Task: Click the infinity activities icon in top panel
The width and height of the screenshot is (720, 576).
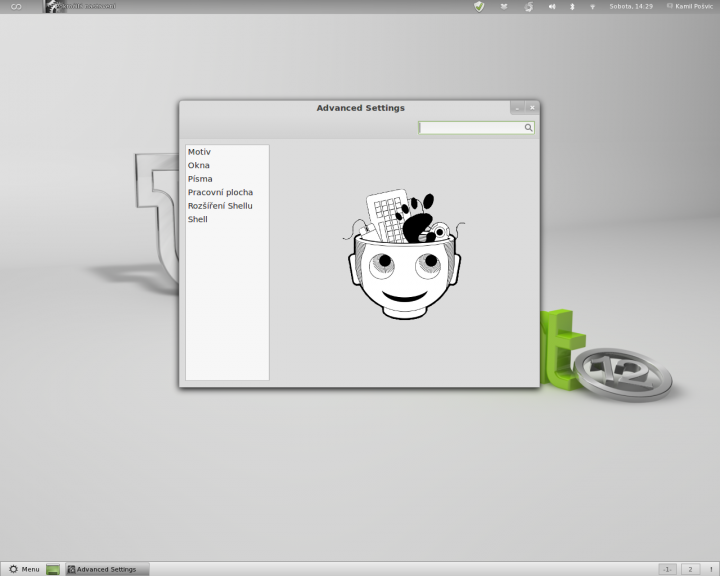Action: pyautogui.click(x=16, y=6)
